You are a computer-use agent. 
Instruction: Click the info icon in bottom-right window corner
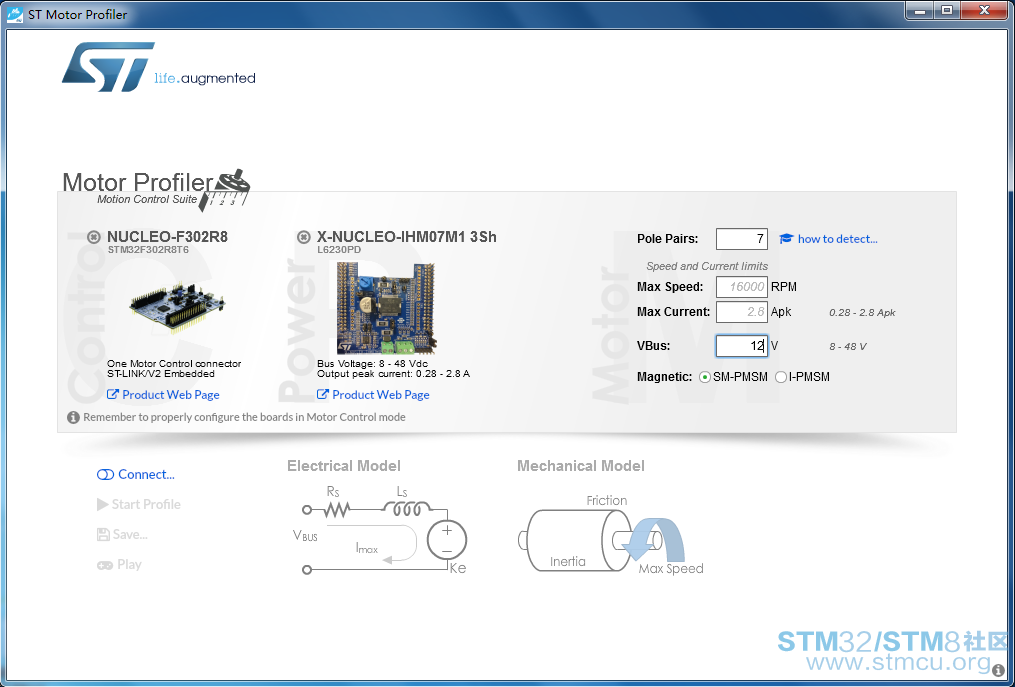click(998, 671)
